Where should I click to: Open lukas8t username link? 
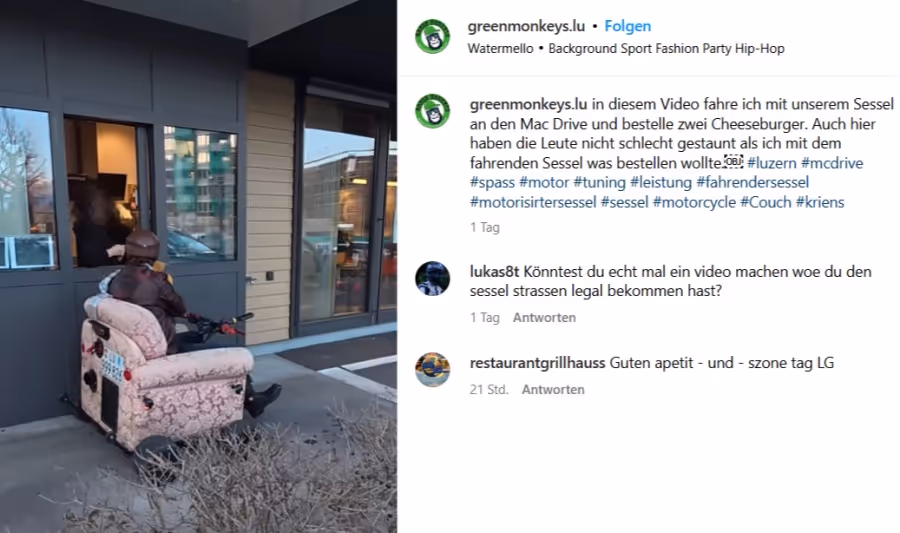coord(494,271)
